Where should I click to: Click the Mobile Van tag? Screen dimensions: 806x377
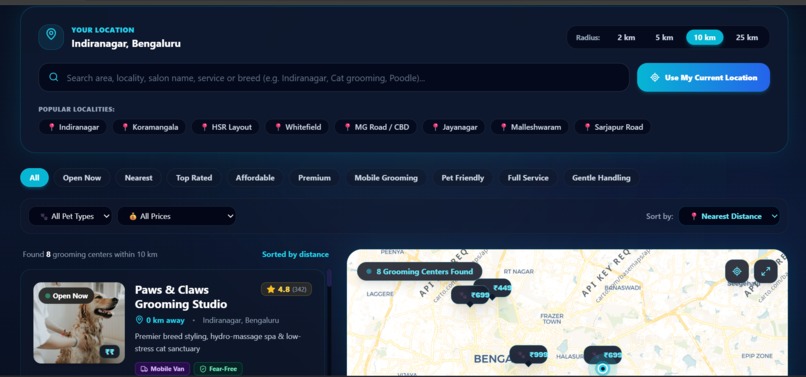click(162, 369)
